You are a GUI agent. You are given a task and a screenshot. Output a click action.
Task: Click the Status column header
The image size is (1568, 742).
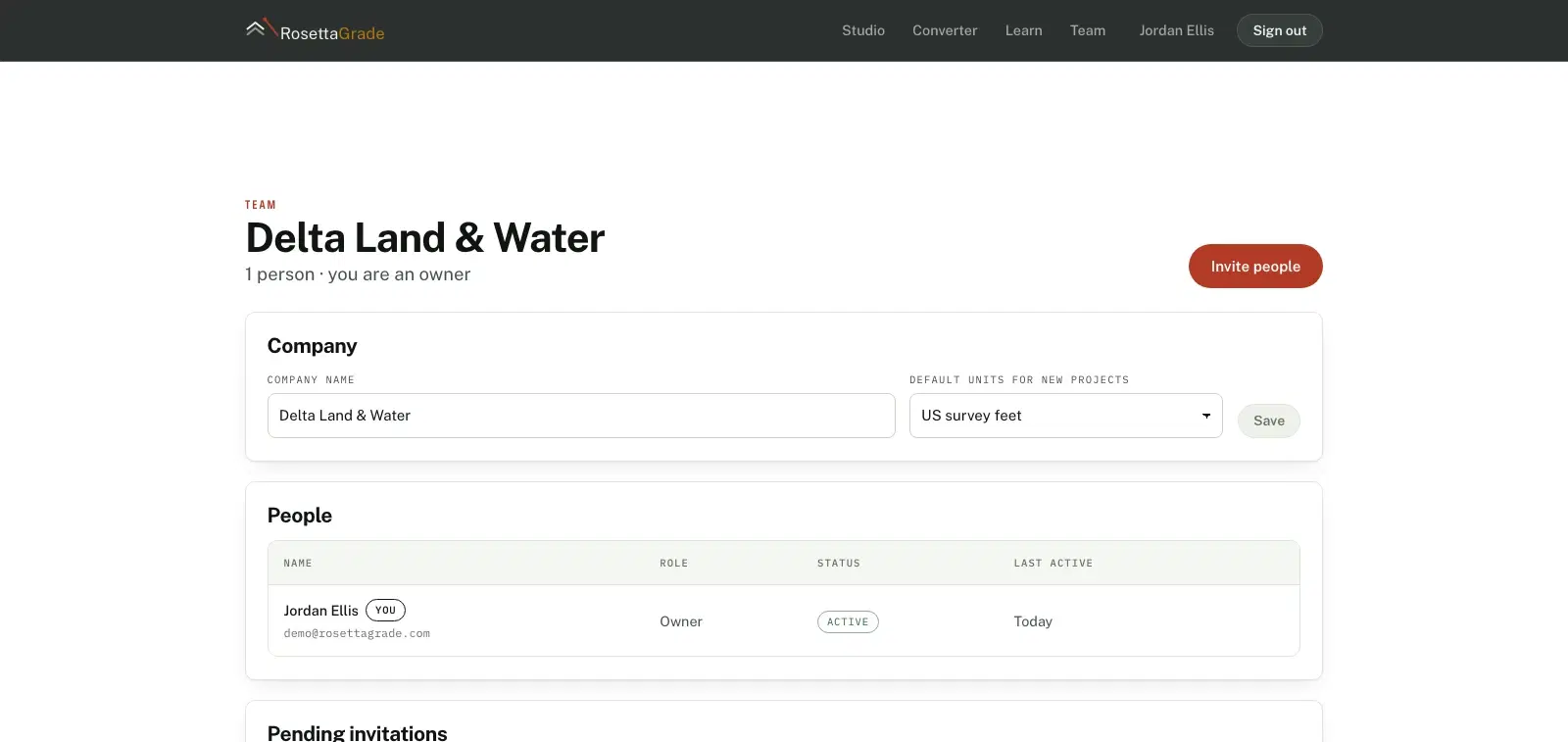pos(839,564)
